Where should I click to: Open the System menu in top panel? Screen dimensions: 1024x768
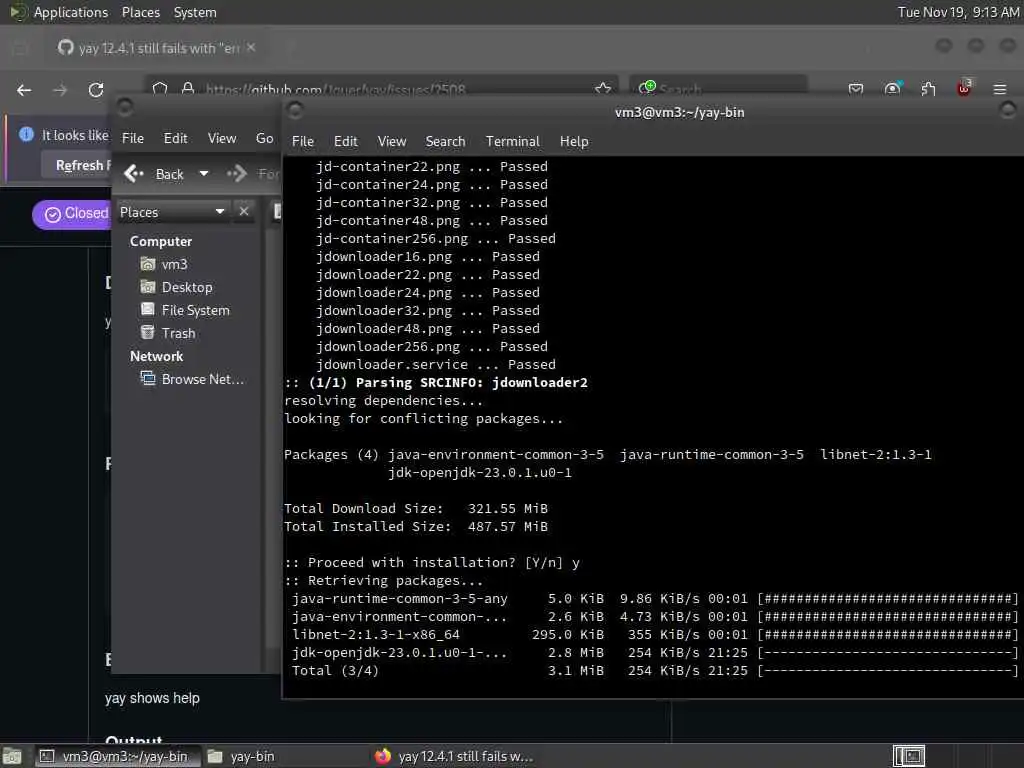[x=195, y=12]
